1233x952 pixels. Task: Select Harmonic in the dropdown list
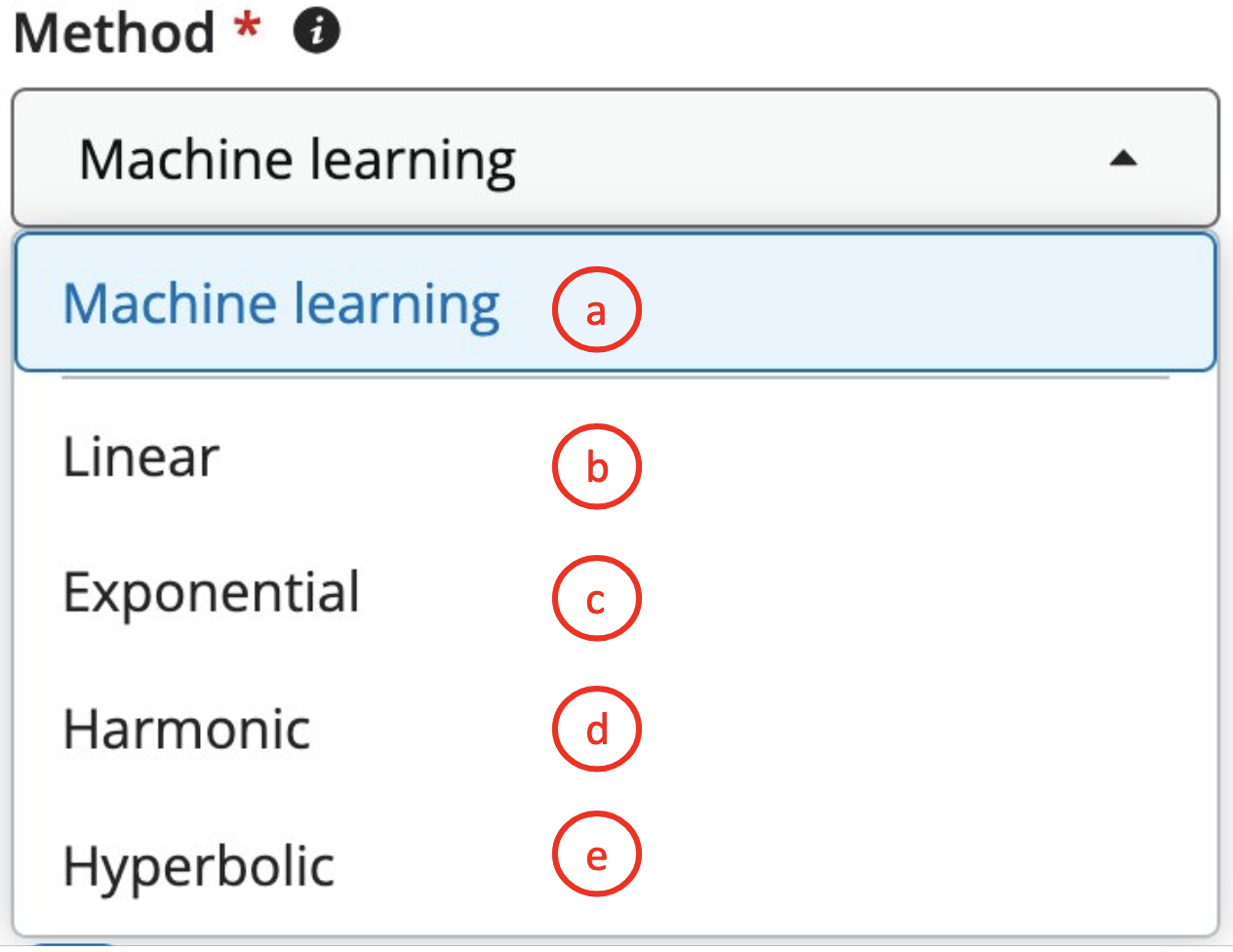[x=186, y=730]
